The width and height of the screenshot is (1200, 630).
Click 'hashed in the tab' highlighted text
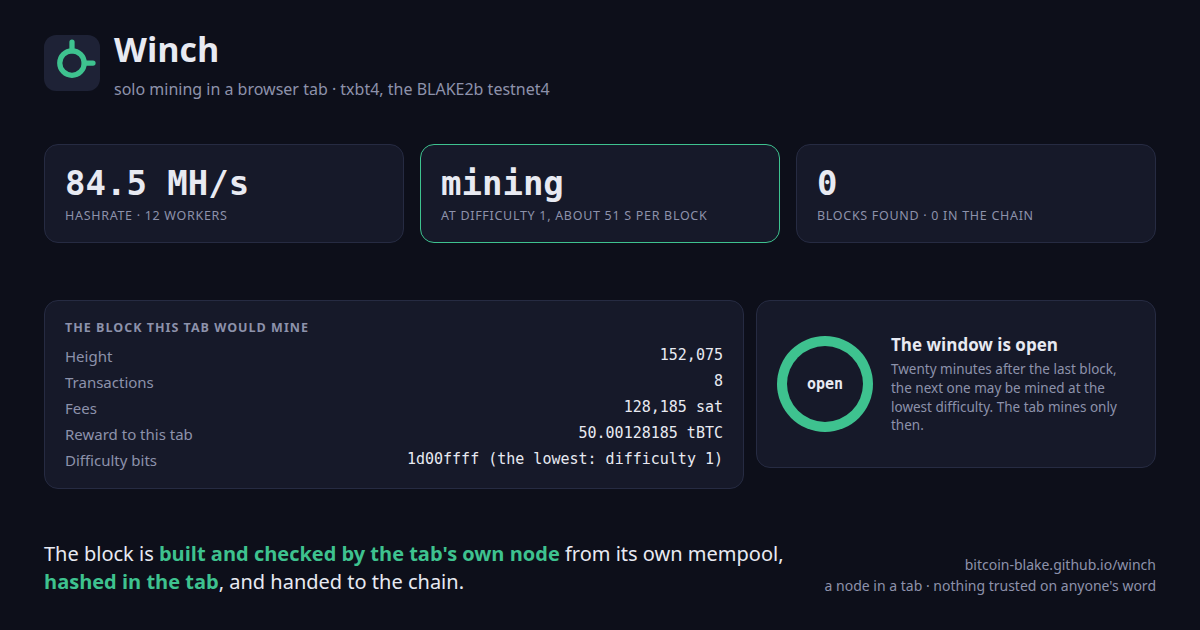131,581
